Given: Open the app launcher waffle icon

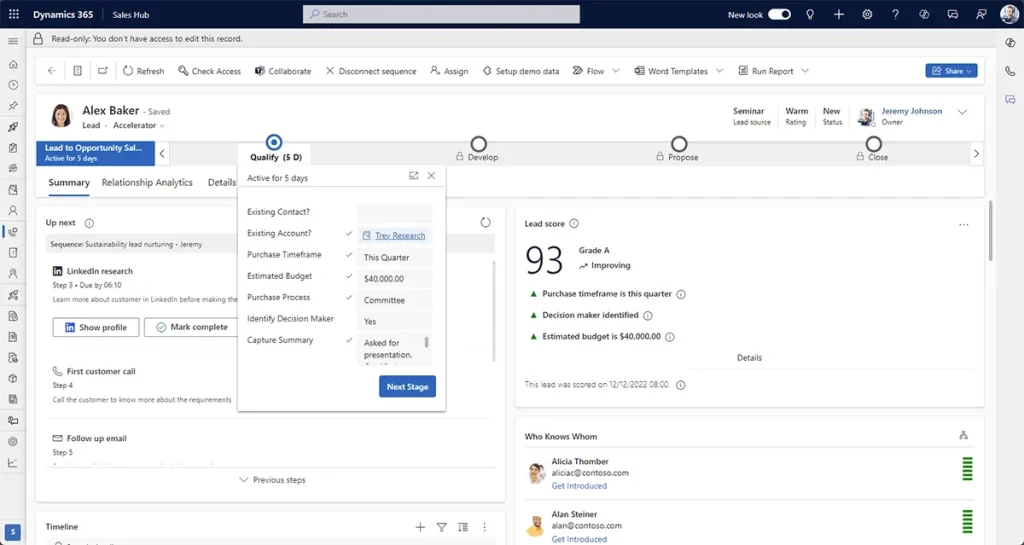Looking at the screenshot, I should (x=14, y=14).
